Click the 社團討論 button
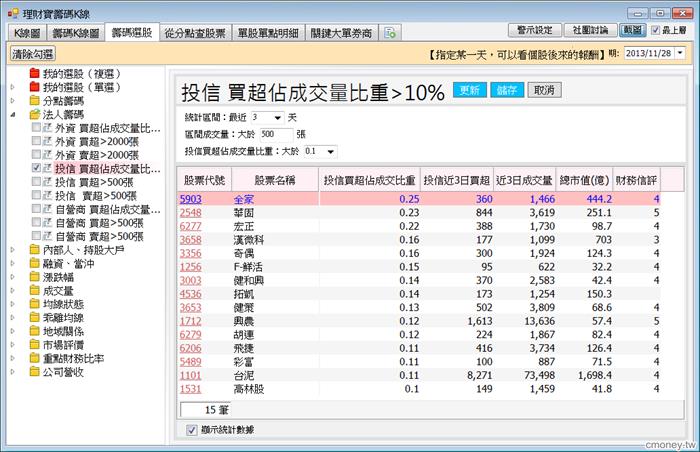The height and width of the screenshot is (452, 700). point(590,30)
